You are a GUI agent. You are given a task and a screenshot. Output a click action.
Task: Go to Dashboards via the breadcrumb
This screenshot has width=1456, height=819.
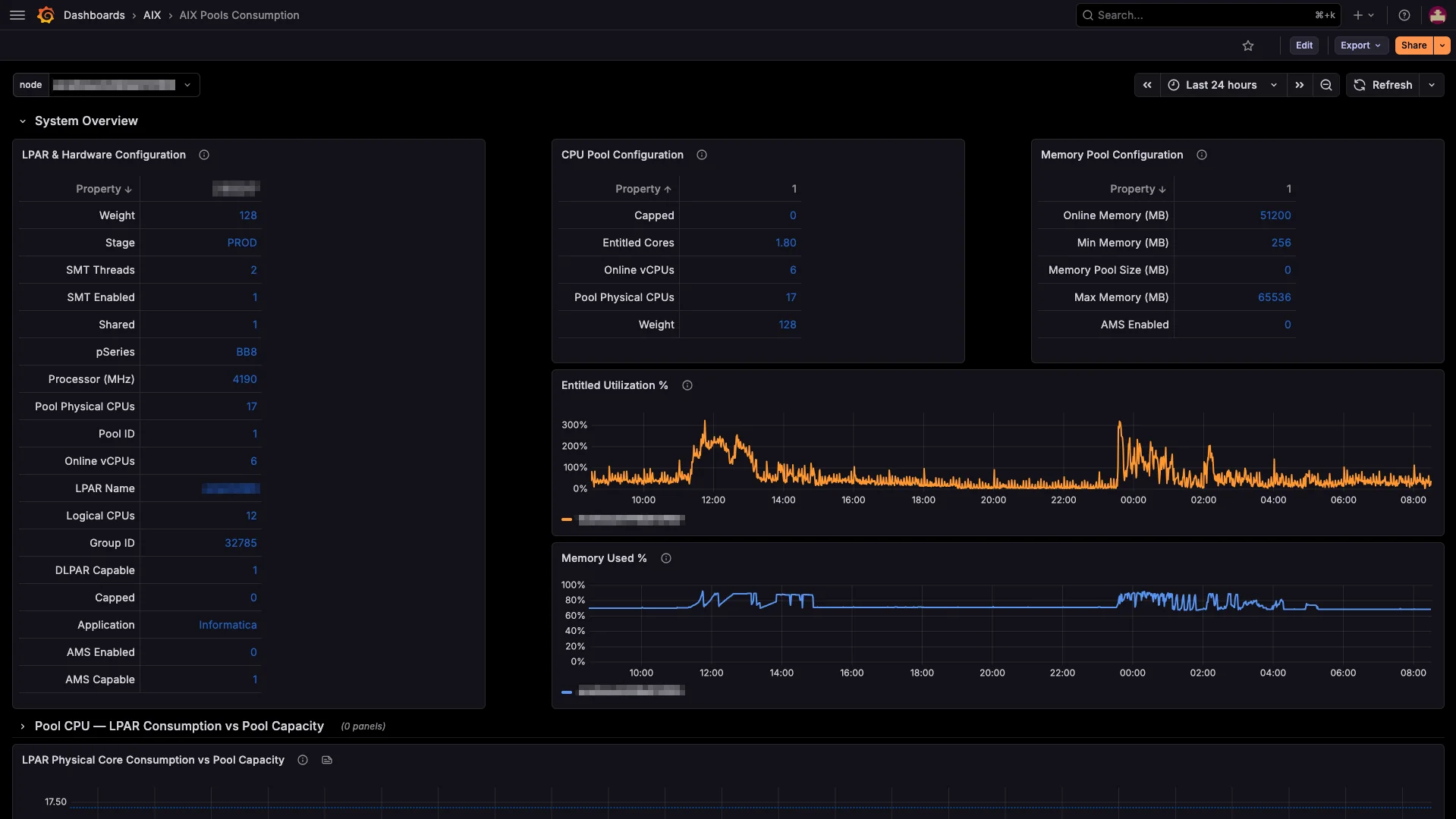[x=94, y=15]
